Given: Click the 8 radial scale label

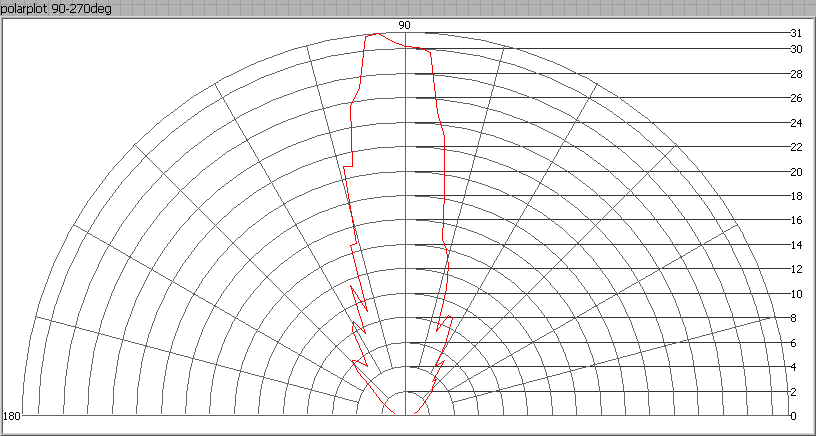Looking at the screenshot, I should 793,318.
